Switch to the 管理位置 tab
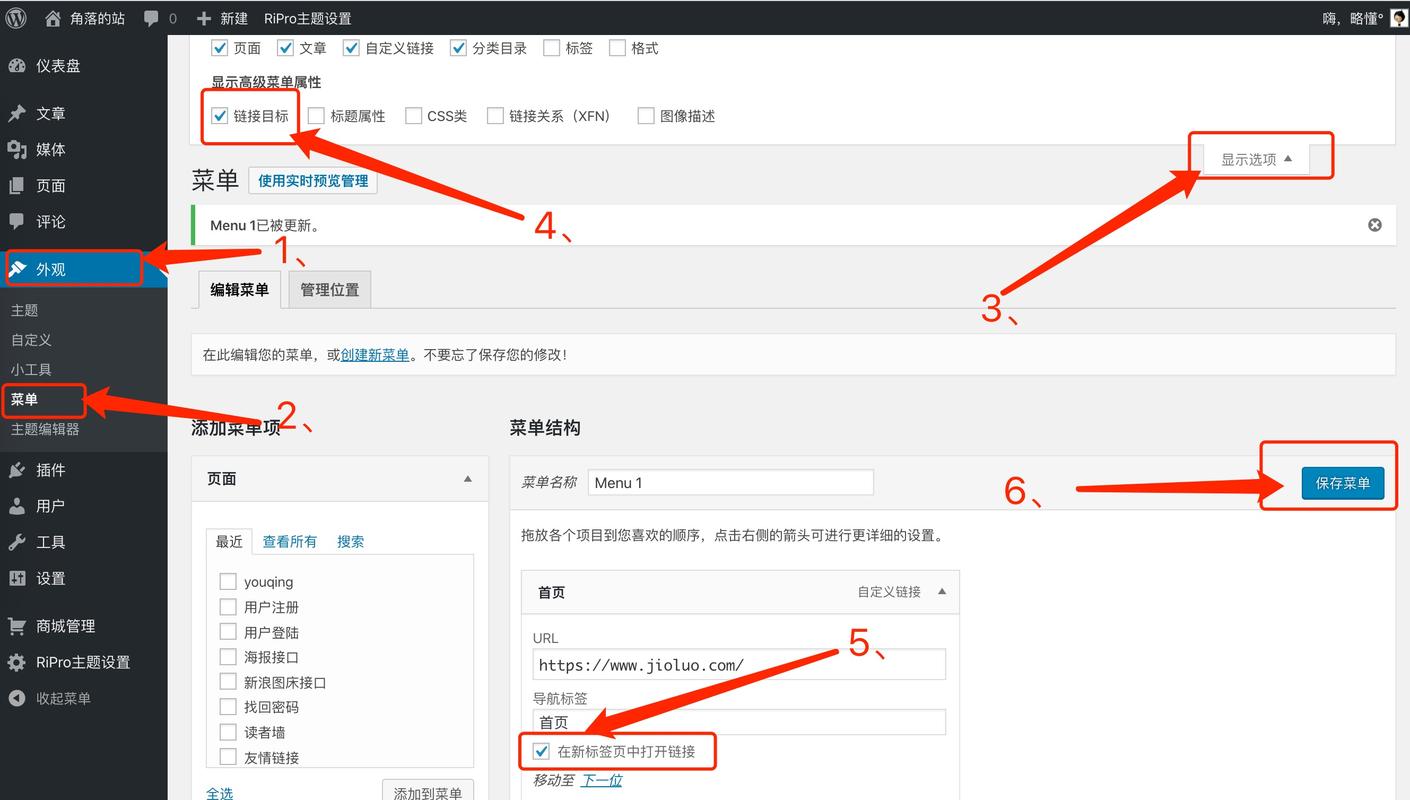Image resolution: width=1410 pixels, height=800 pixels. point(330,290)
